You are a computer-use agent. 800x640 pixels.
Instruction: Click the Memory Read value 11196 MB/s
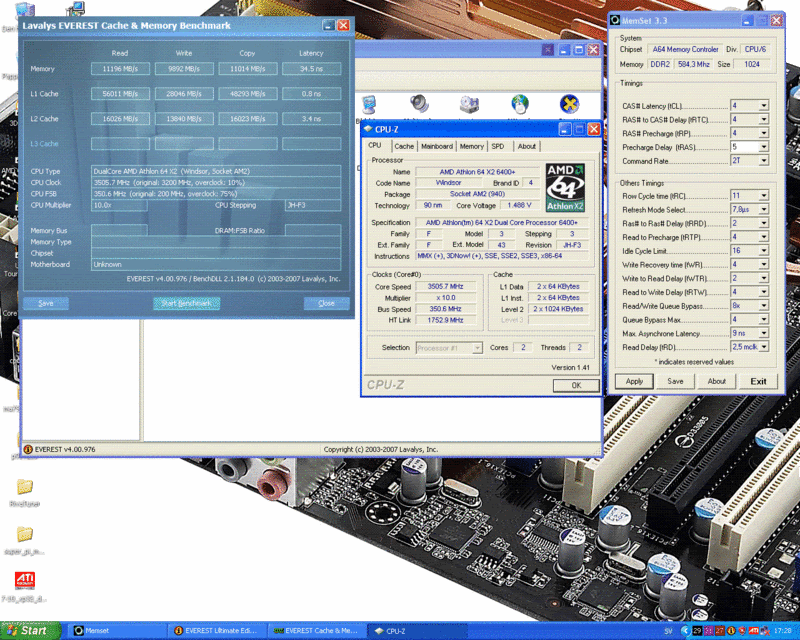click(x=120, y=68)
